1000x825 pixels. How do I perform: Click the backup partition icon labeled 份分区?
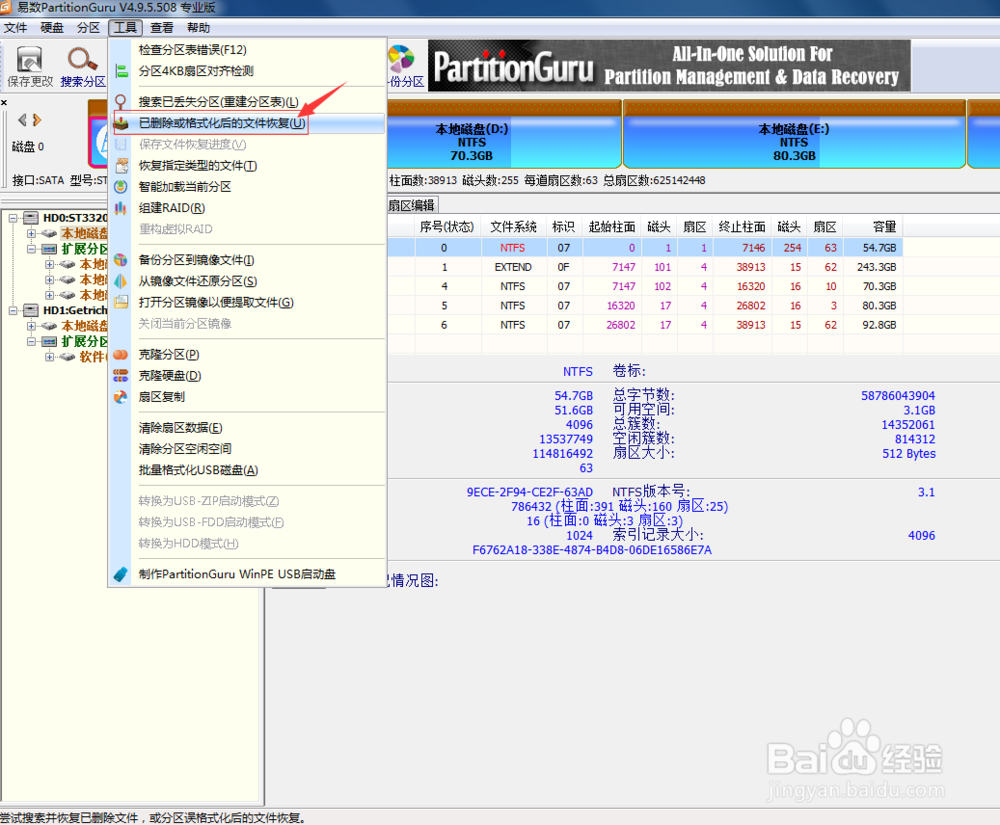pos(402,58)
